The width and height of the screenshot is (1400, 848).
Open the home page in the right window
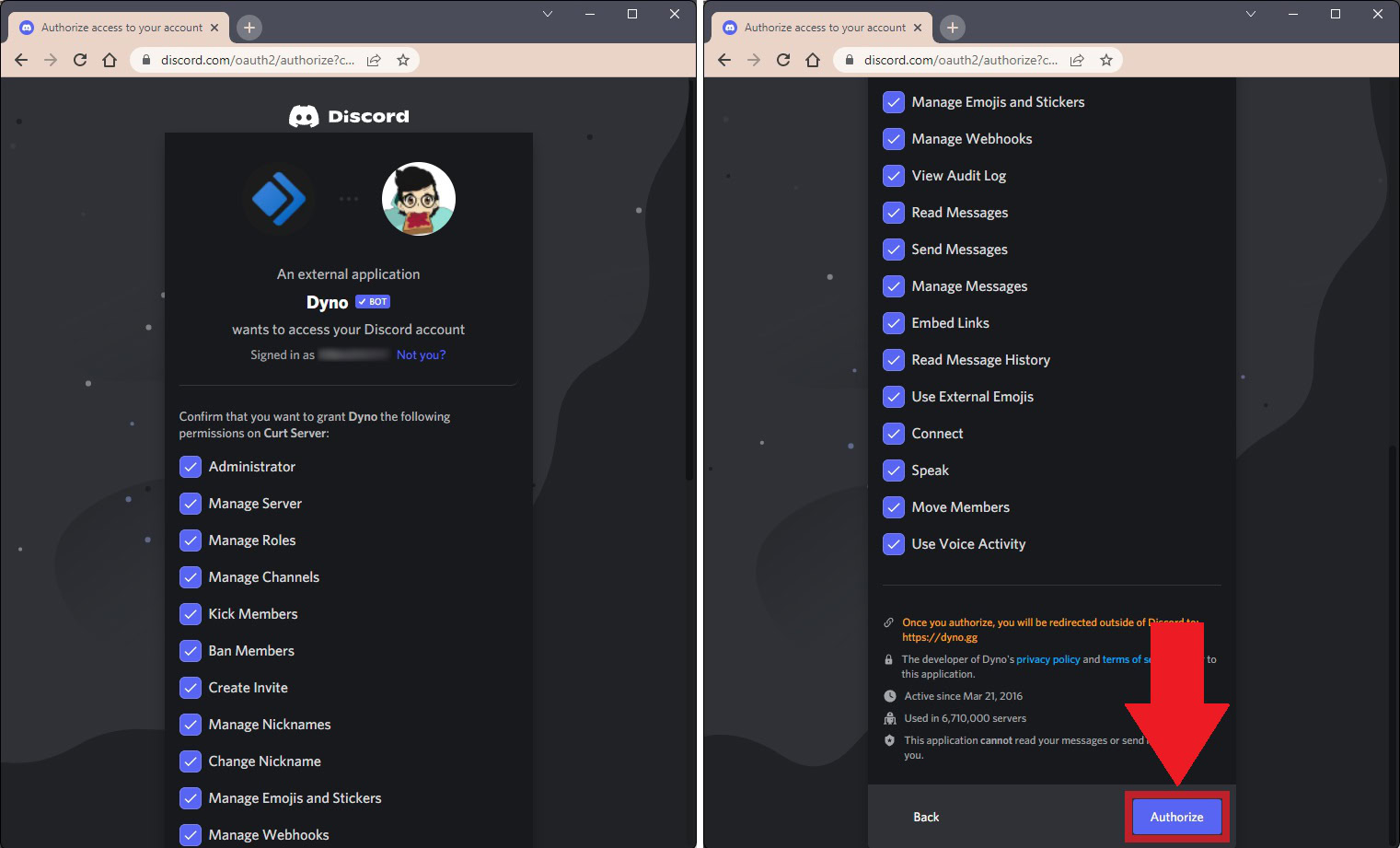tap(813, 60)
